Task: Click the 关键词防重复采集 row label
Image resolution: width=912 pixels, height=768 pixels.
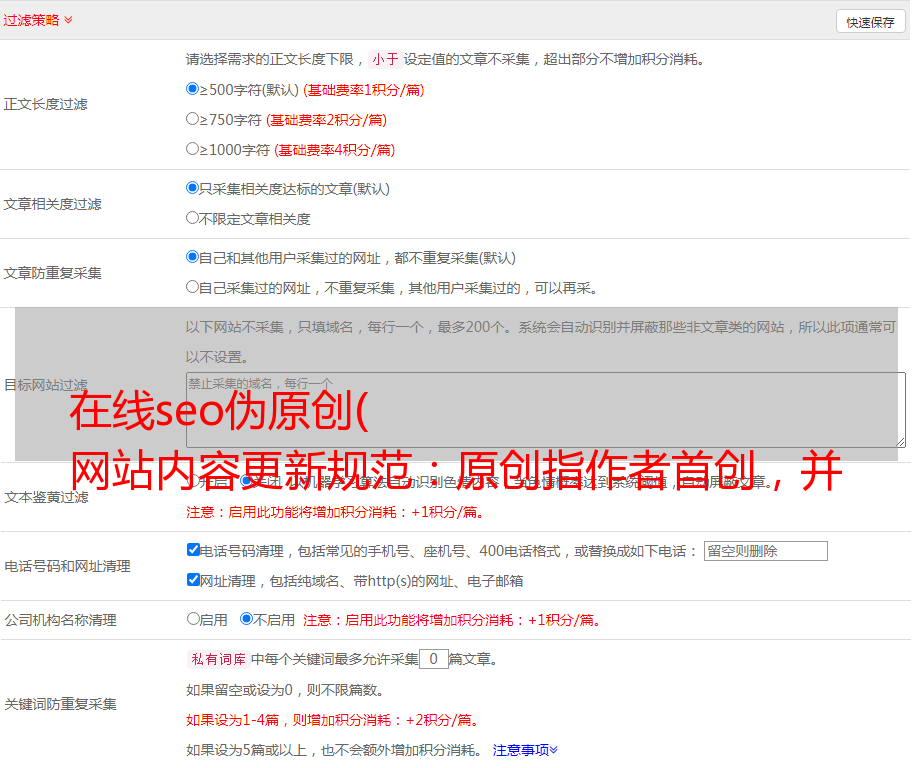Action: [60, 704]
